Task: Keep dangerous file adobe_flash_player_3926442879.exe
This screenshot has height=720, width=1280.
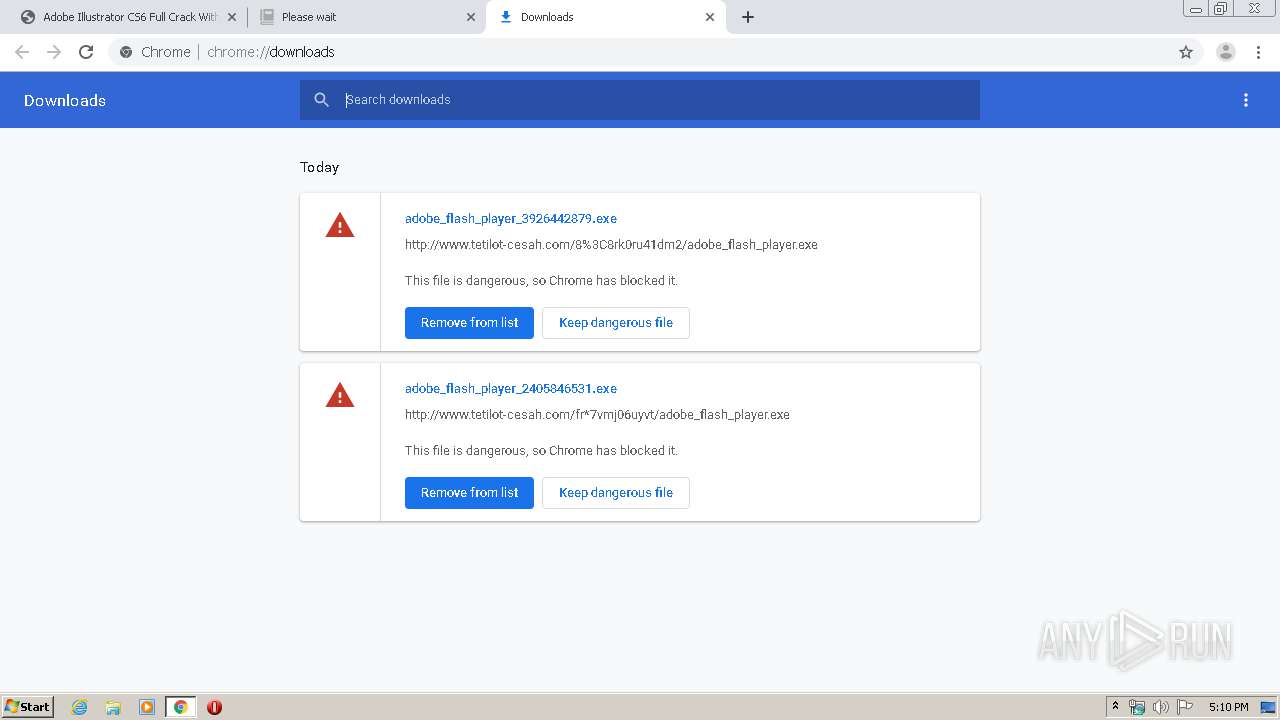Action: (616, 323)
